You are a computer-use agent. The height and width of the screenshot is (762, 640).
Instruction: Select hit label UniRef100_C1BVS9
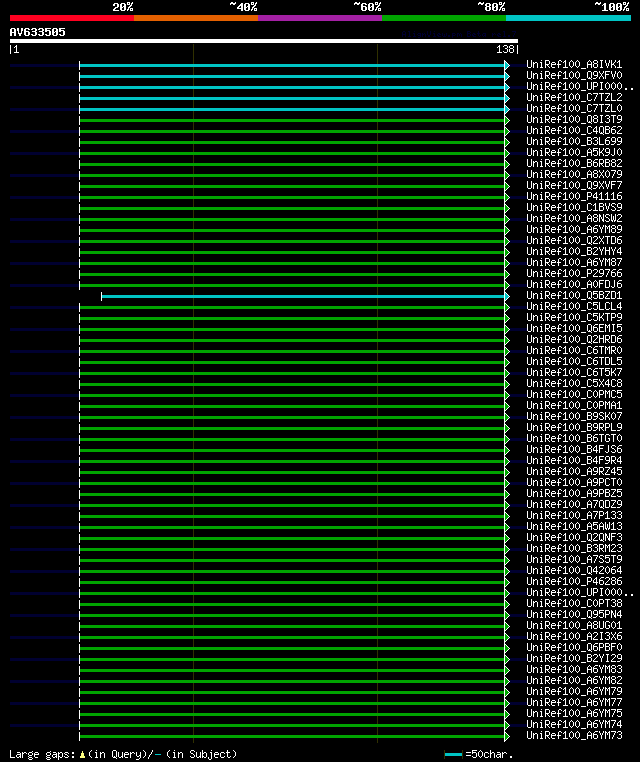574,207
